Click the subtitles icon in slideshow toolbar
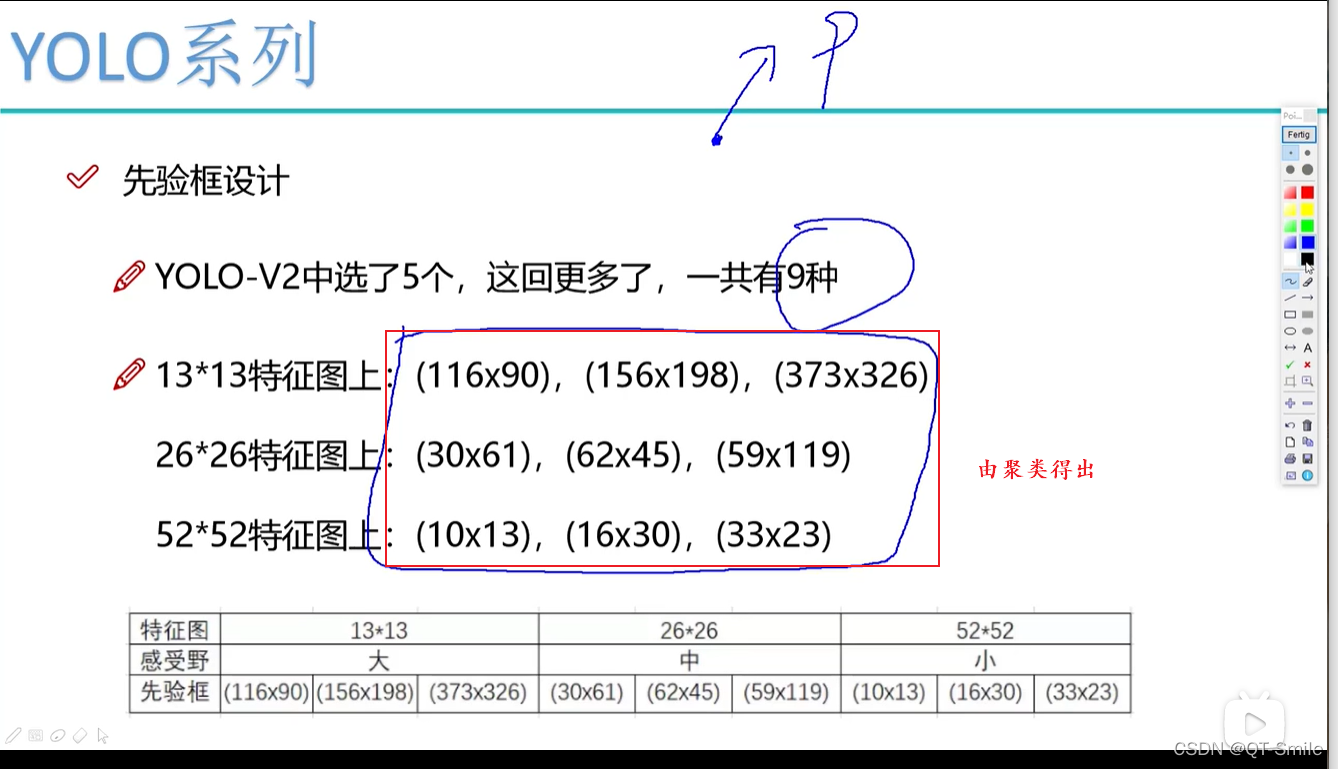Image resolution: width=1338 pixels, height=769 pixels. click(x=36, y=736)
